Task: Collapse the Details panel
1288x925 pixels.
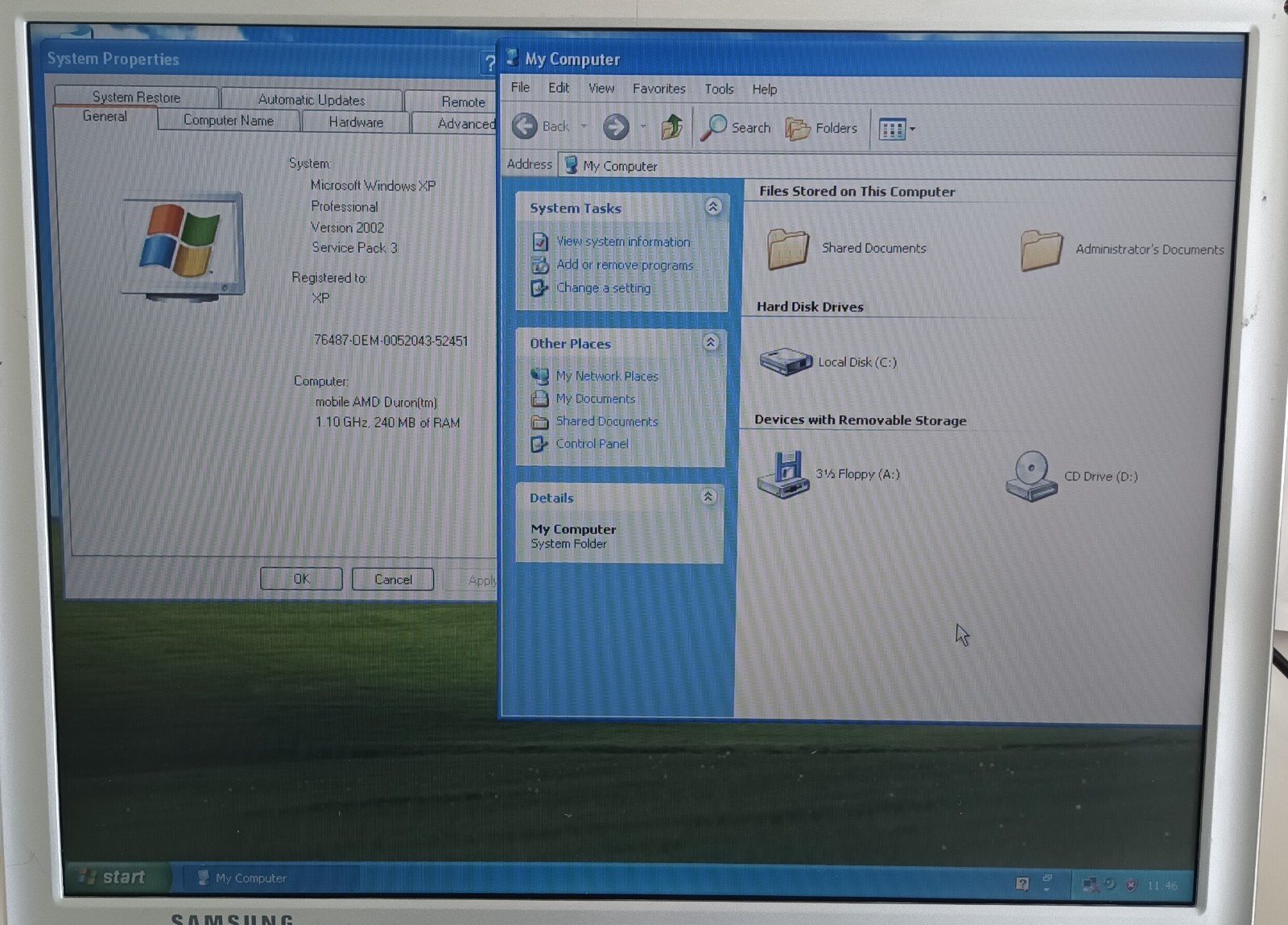Action: tap(708, 497)
